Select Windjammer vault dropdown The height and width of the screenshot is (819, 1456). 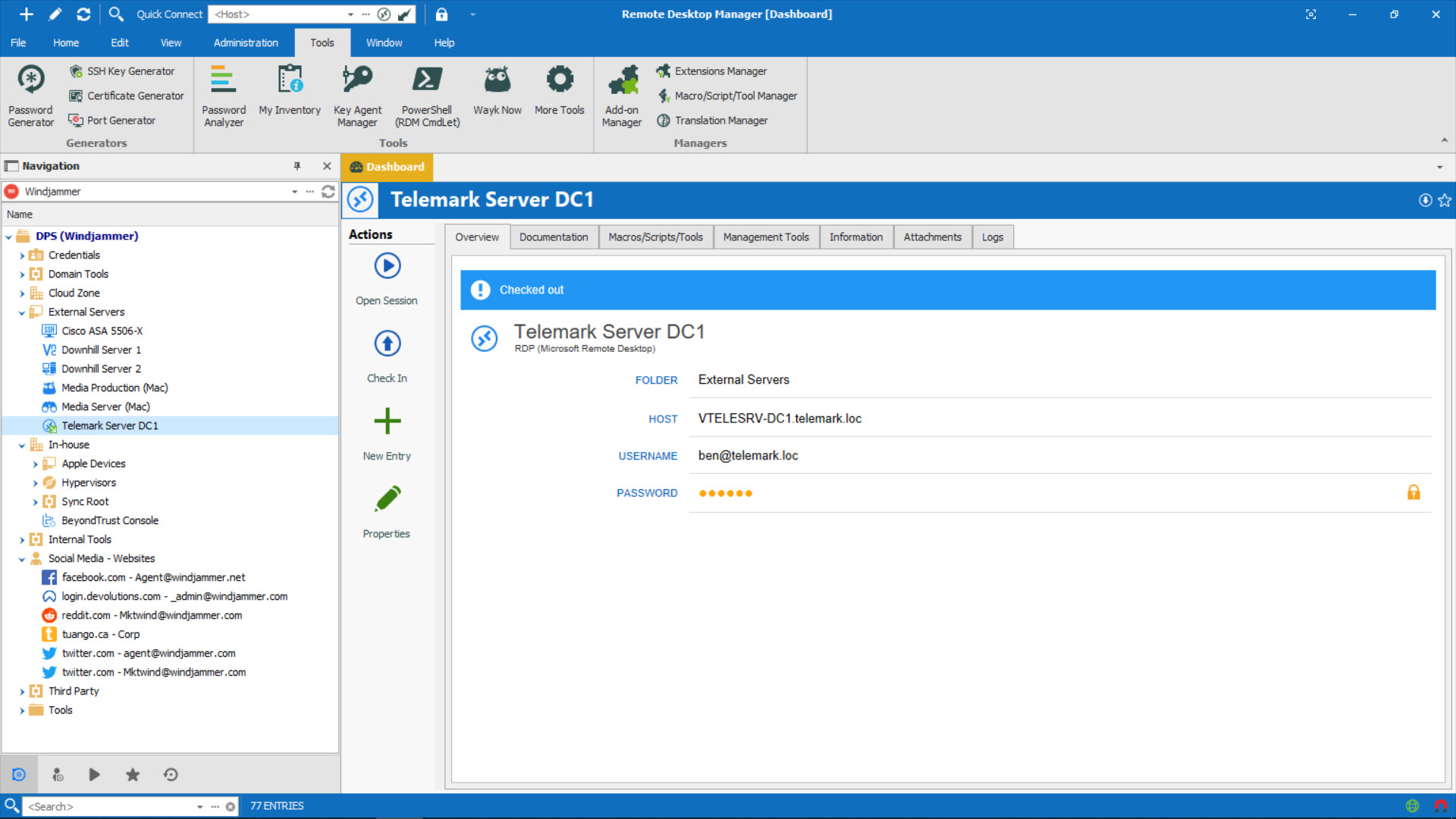[x=297, y=191]
